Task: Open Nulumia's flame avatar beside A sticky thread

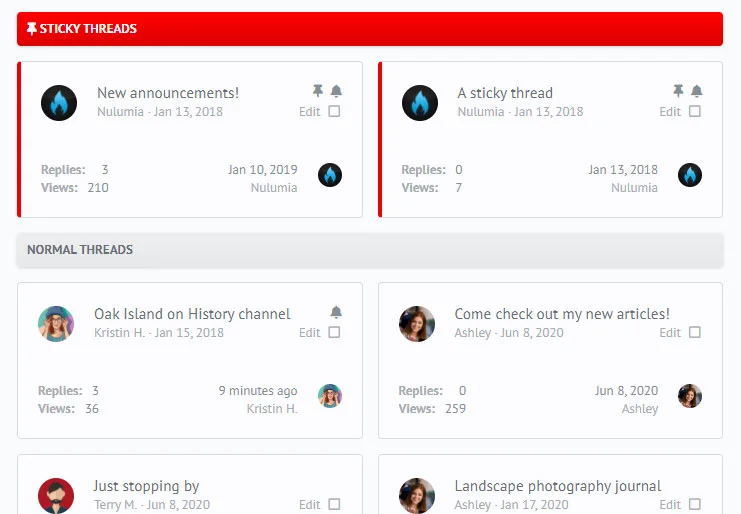Action: [x=420, y=103]
